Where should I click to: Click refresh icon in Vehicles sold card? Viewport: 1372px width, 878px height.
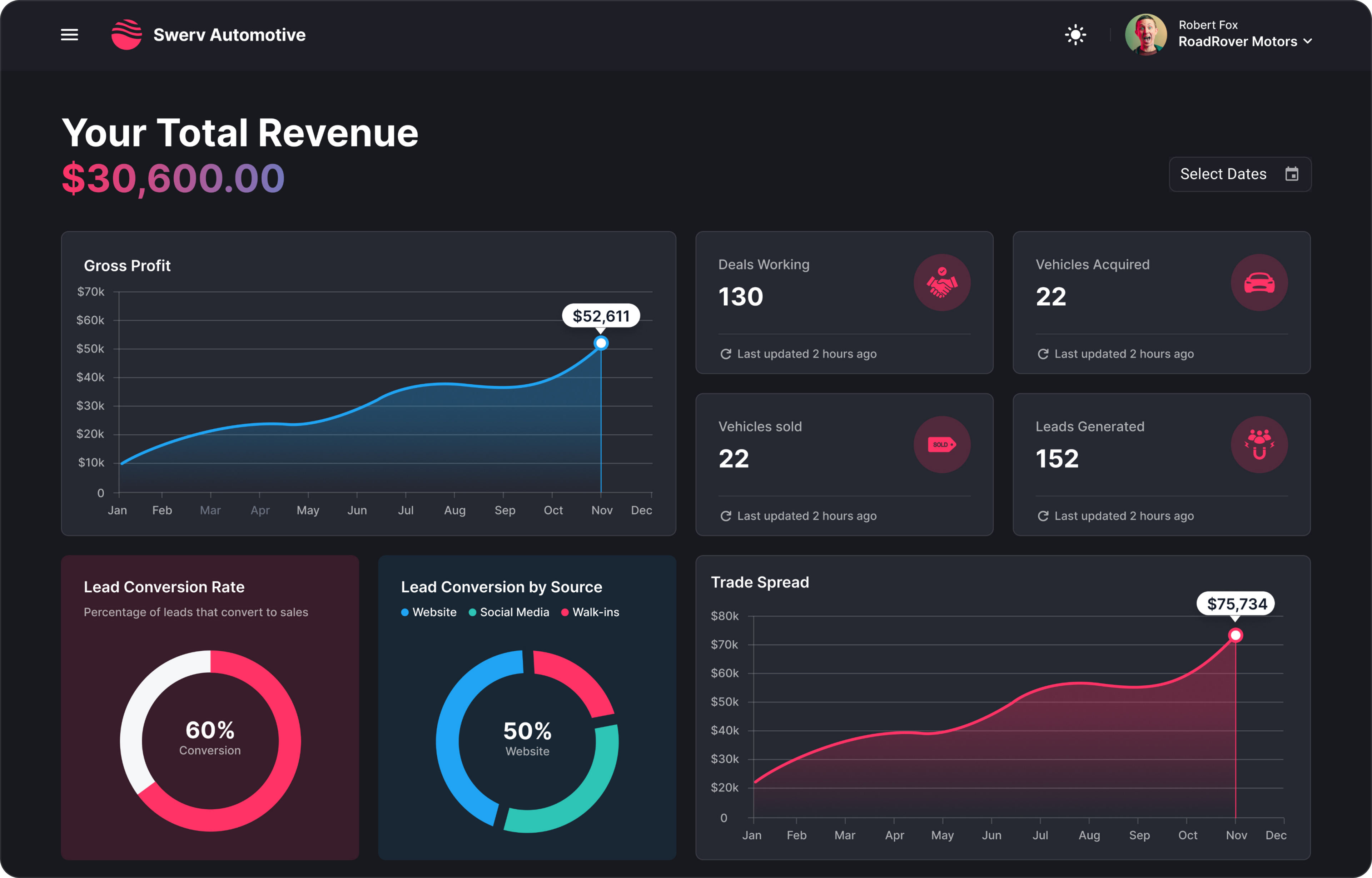point(725,516)
